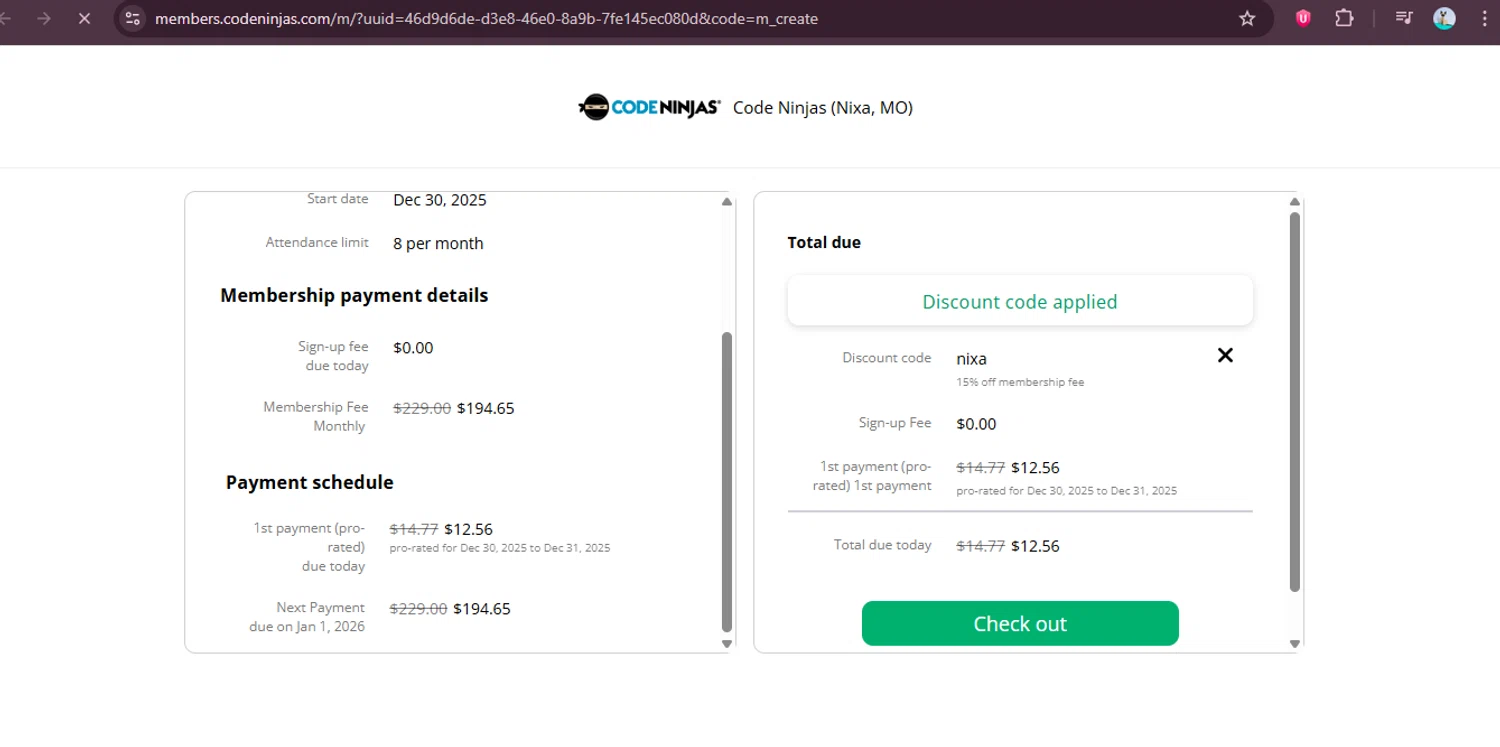The image size is (1500, 747).
Task: Click the Total due panel scrollbar thumb
Action: [1295, 400]
